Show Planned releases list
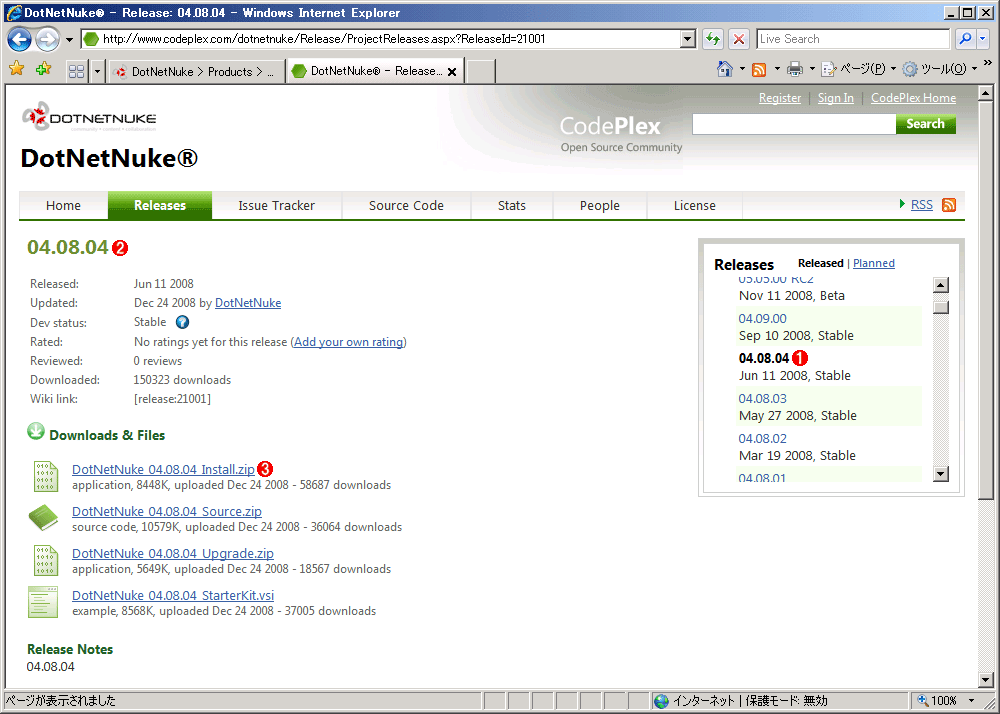This screenshot has height=714, width=1000. pyautogui.click(x=874, y=263)
